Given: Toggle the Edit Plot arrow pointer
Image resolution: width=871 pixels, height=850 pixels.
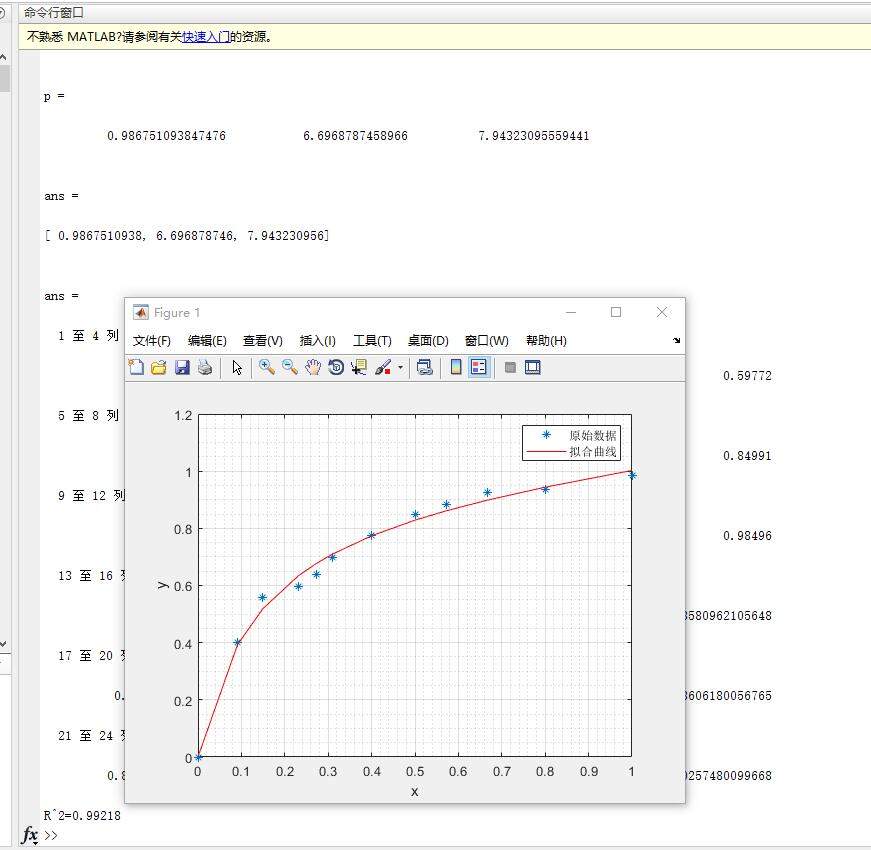Looking at the screenshot, I should (x=237, y=368).
